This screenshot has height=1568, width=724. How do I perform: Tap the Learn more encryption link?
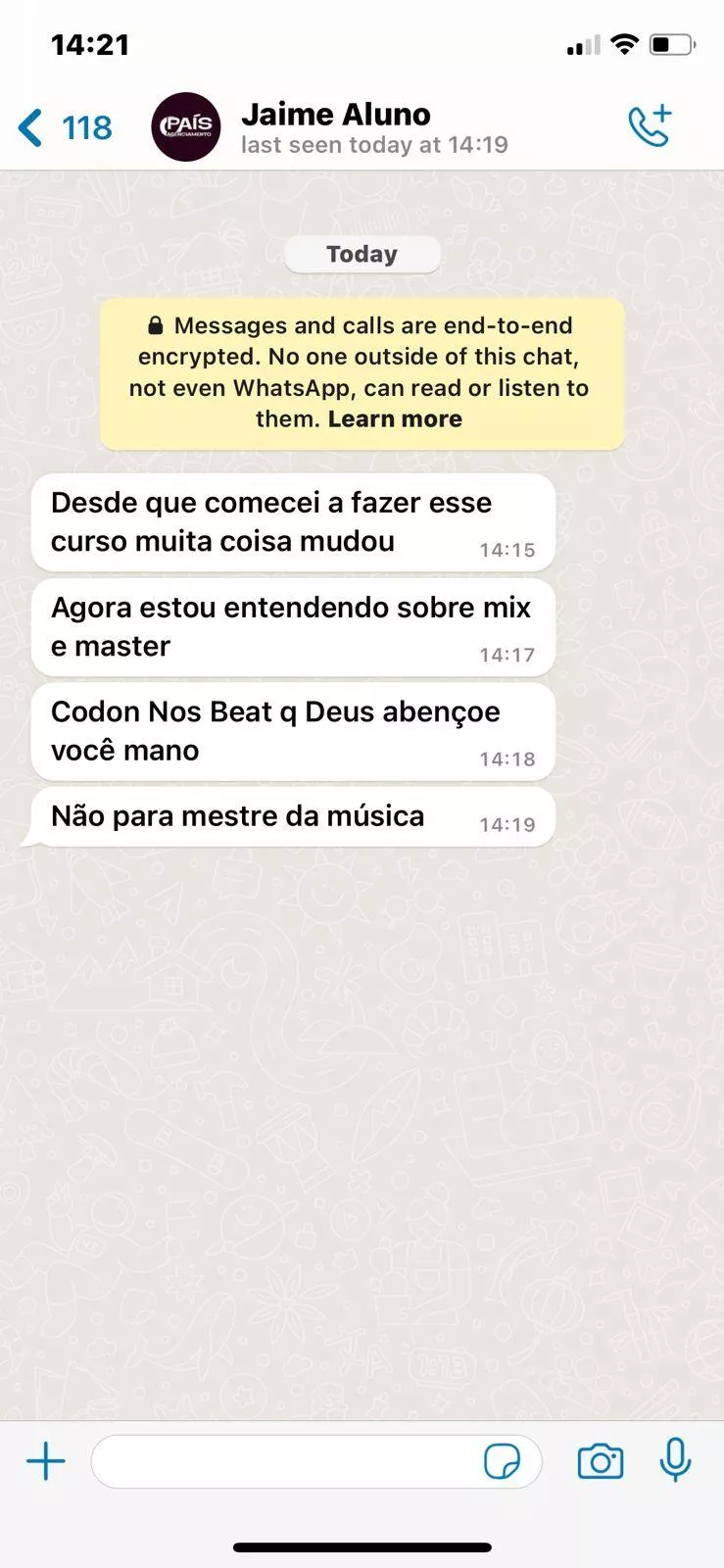395,418
